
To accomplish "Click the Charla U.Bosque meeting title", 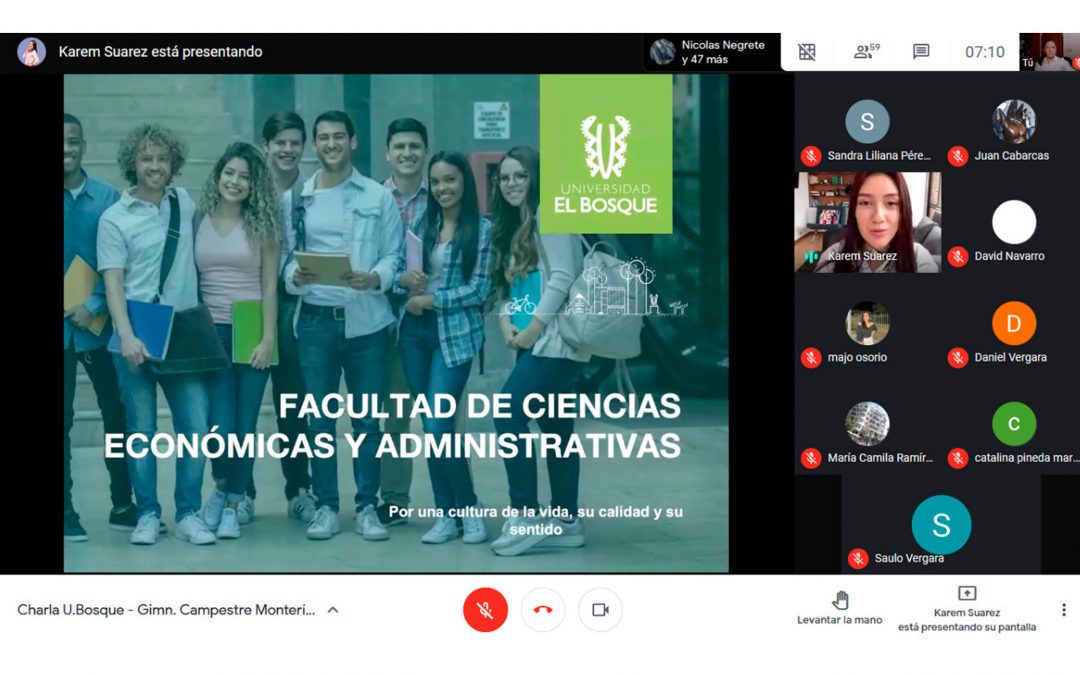I will (x=166, y=610).
